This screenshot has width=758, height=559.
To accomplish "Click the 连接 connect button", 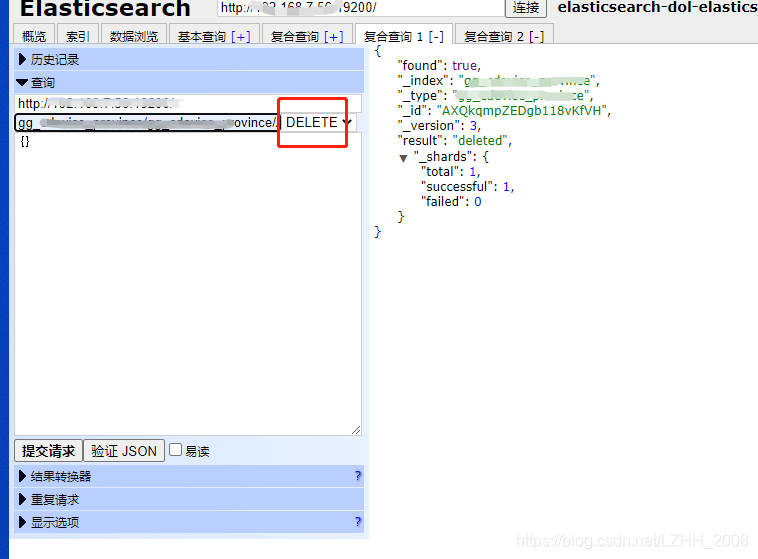I will click(x=526, y=8).
